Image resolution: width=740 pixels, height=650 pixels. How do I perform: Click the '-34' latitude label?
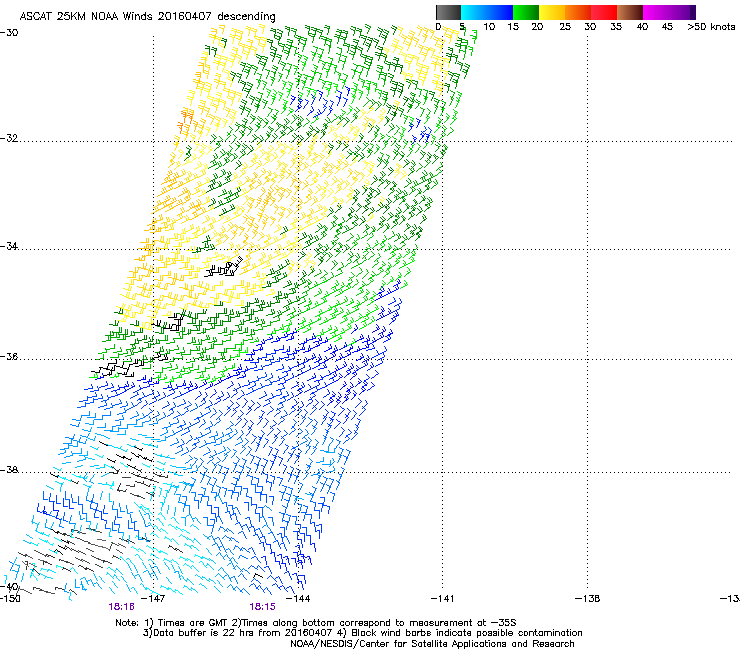pos(9,246)
